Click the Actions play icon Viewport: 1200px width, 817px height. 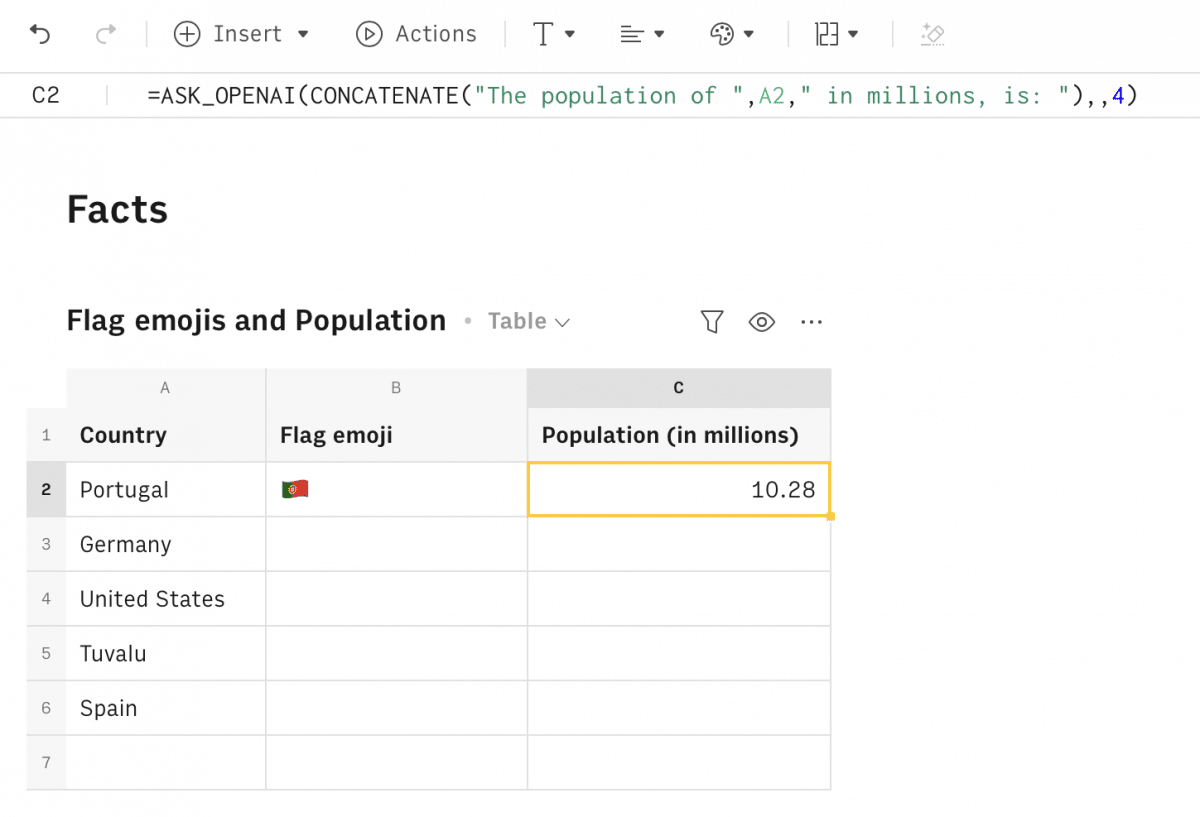point(370,33)
